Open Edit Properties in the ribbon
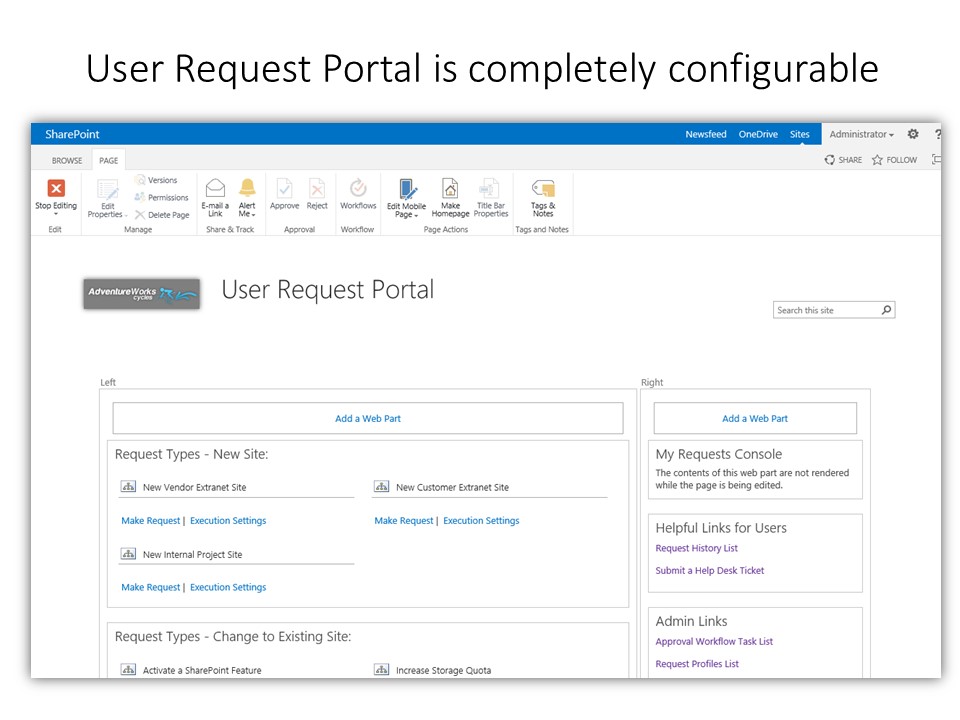Viewport: 960px width, 720px height. (107, 199)
